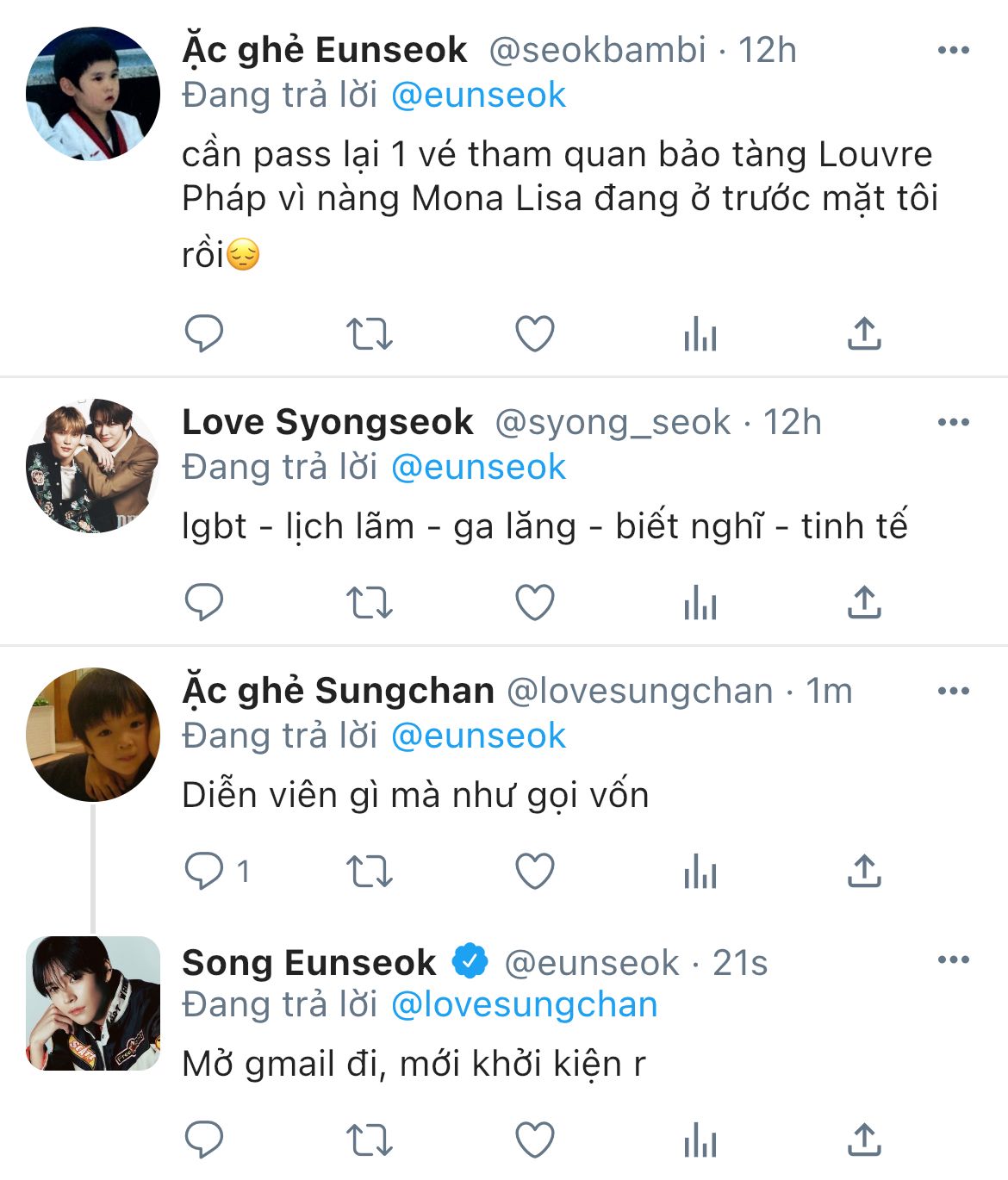Open replies on lovesungchan tweet

204,872
